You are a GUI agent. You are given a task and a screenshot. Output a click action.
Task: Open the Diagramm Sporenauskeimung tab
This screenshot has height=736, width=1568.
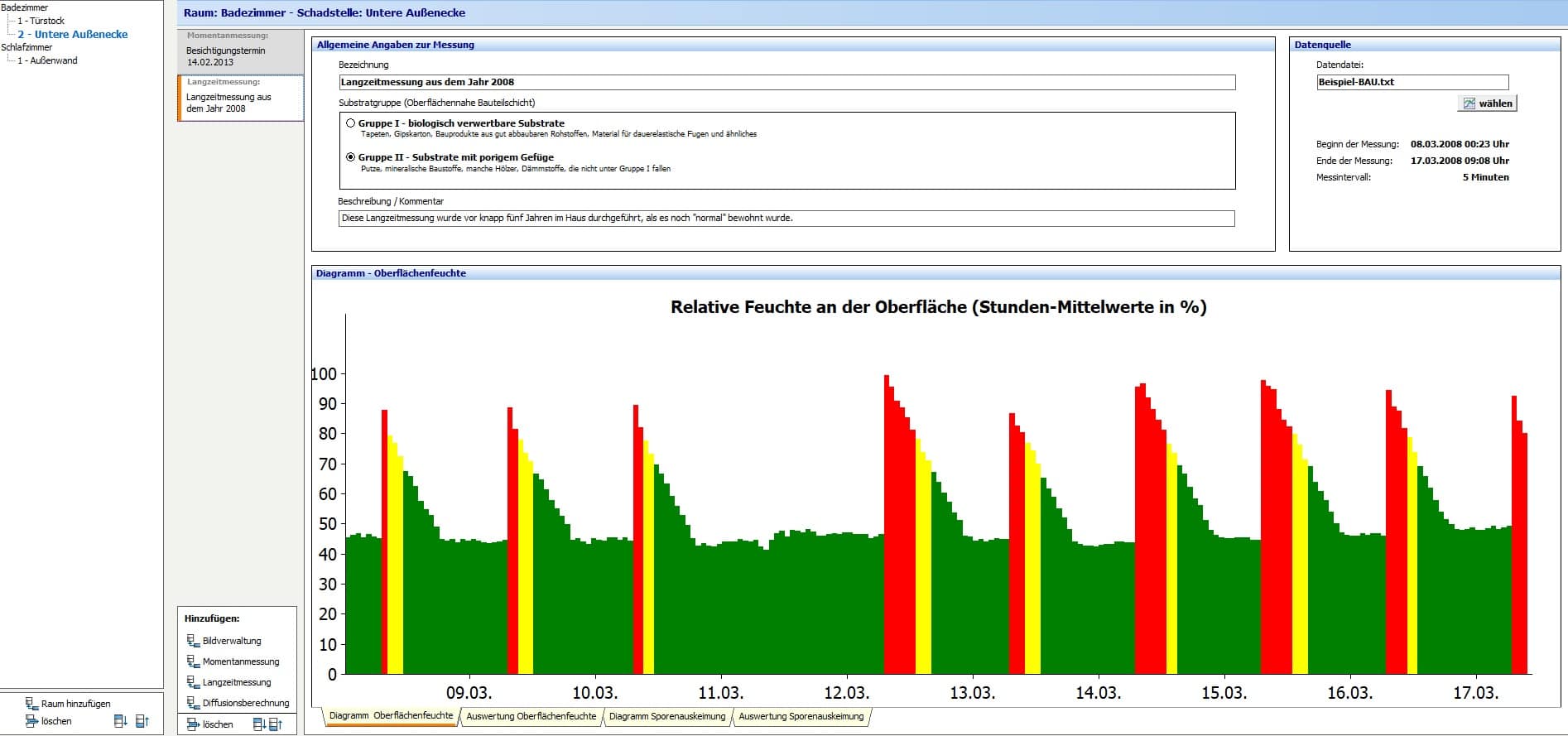tap(666, 717)
